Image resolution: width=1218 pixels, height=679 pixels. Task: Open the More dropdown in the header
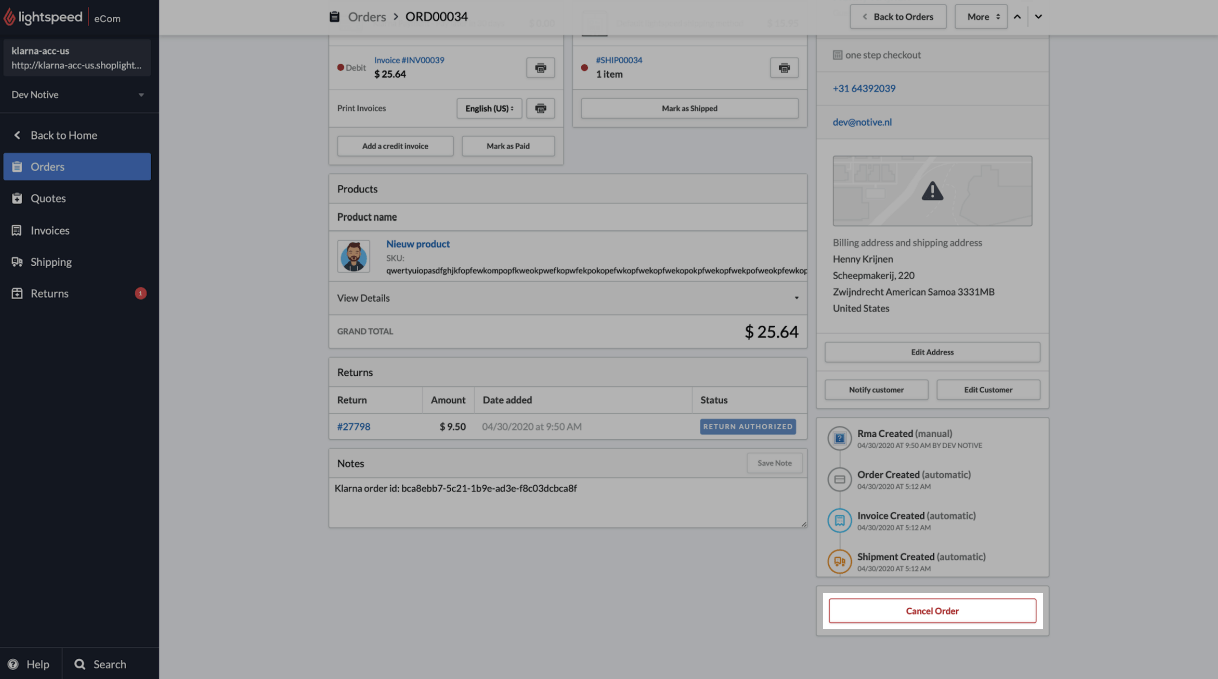(981, 16)
